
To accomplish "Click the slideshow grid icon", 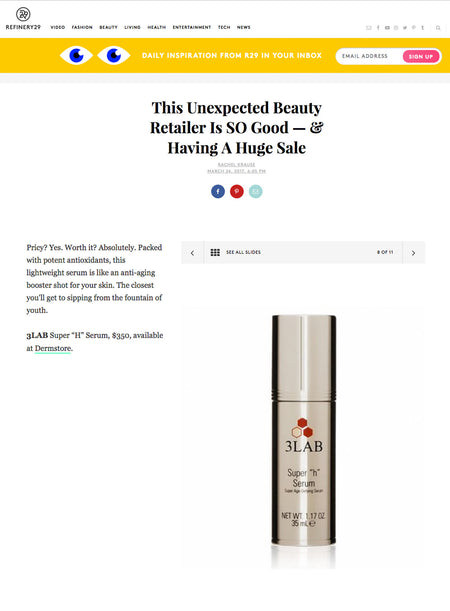I will [x=215, y=253].
